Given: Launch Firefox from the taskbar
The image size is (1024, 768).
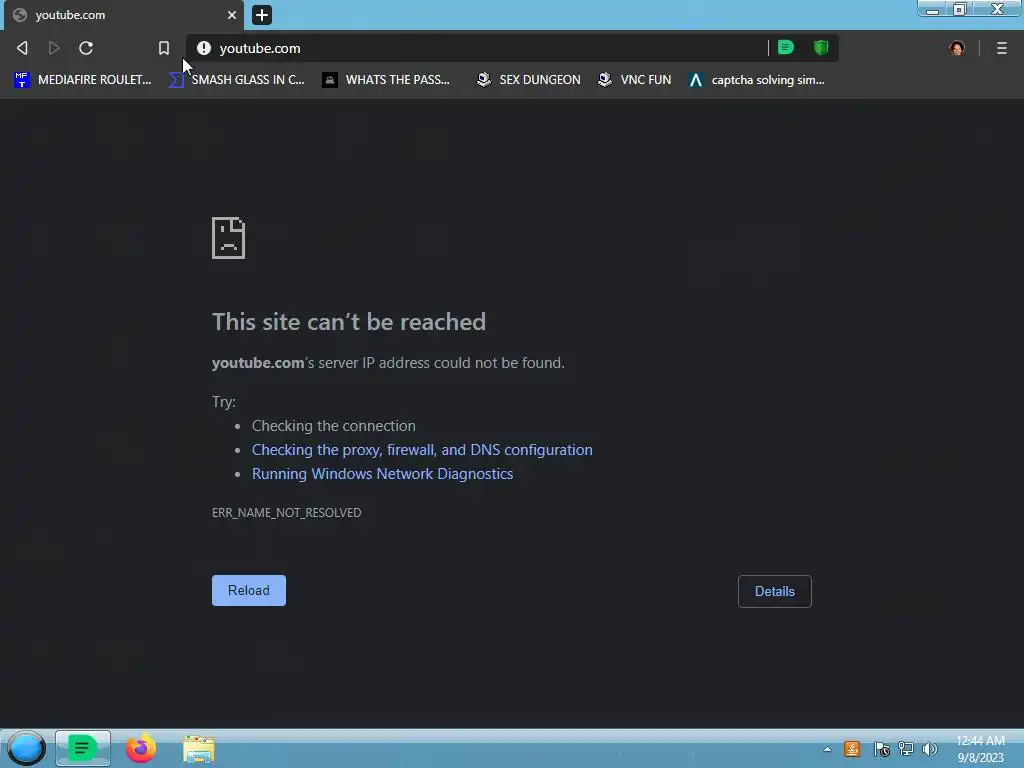Looking at the screenshot, I should pyautogui.click(x=140, y=748).
